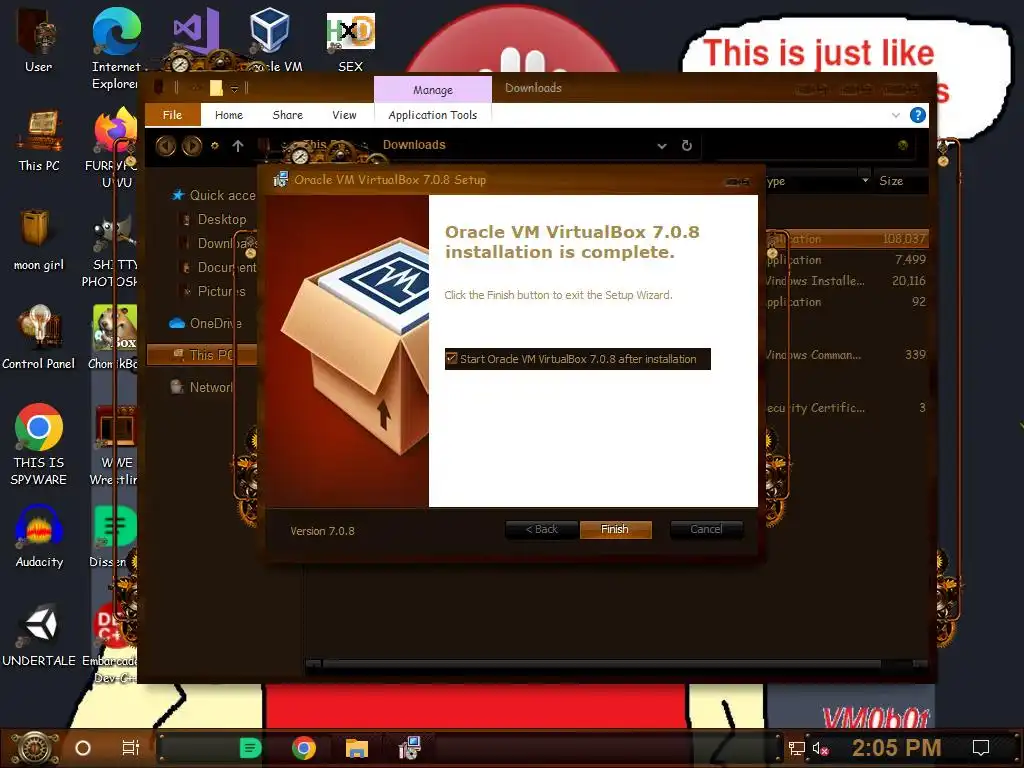Open Explorer help question mark icon
1024x768 pixels.
(918, 115)
